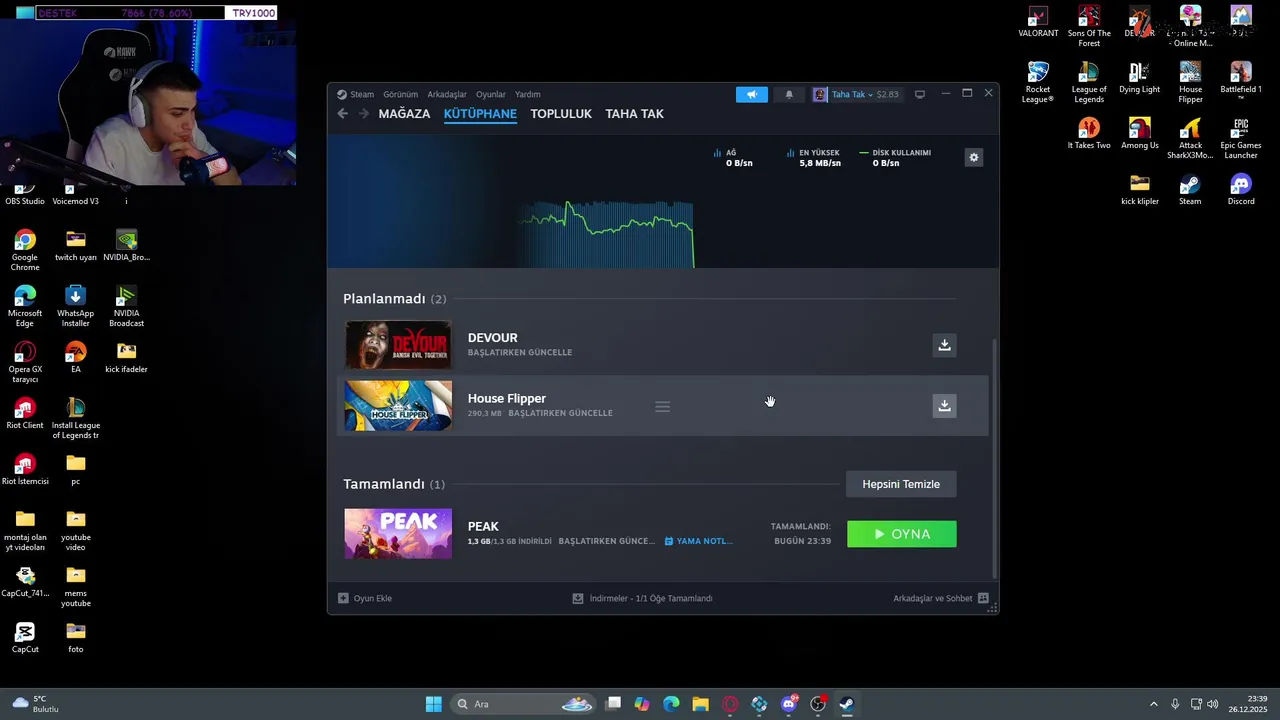The image size is (1280, 720).
Task: Open the taskbar clock and date
Action: [1249, 704]
